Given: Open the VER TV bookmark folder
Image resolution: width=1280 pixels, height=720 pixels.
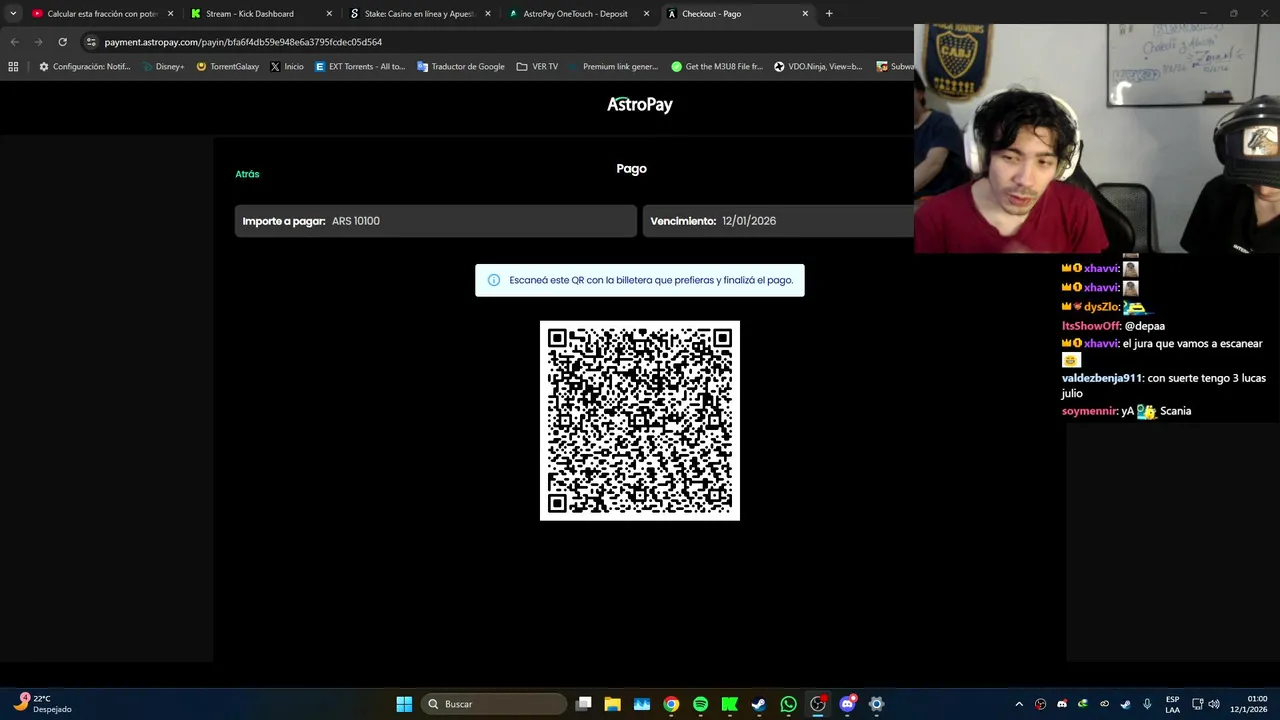Looking at the screenshot, I should pyautogui.click(x=538, y=67).
